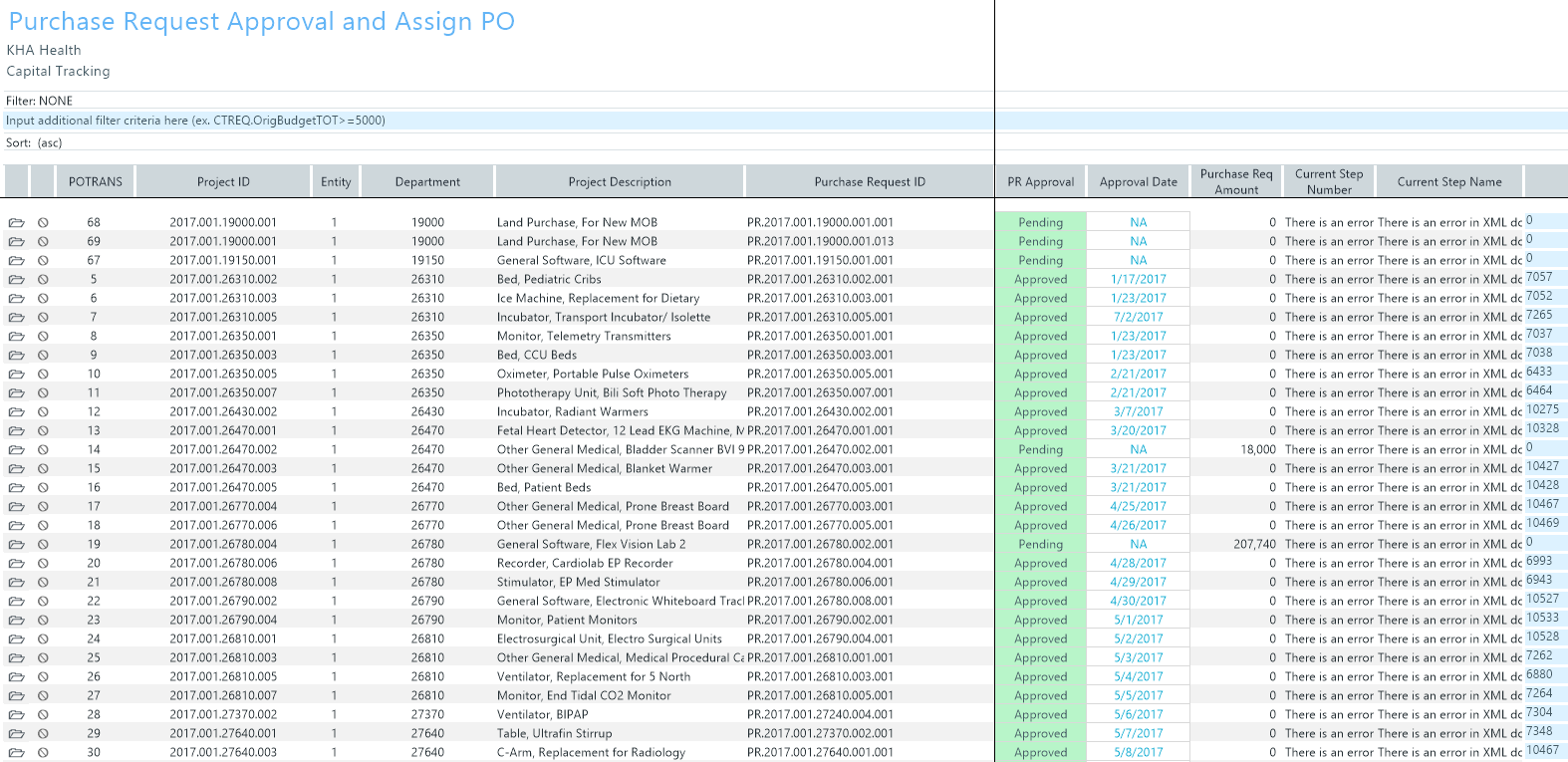Select the Approved cell for POTRANS 5

coord(1040,280)
